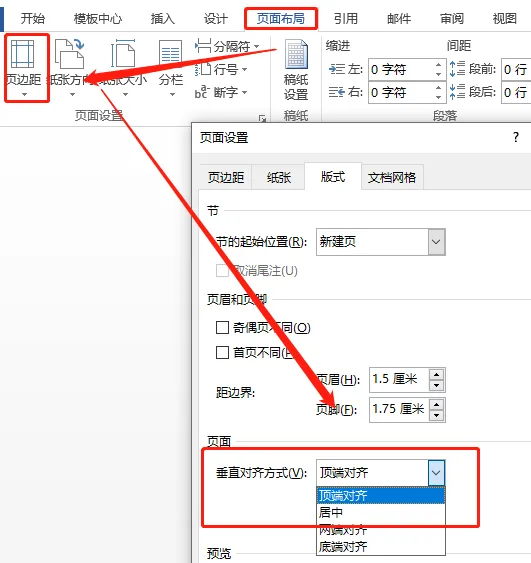
Task: Open the 行号 line numbers menu
Action: tap(221, 69)
